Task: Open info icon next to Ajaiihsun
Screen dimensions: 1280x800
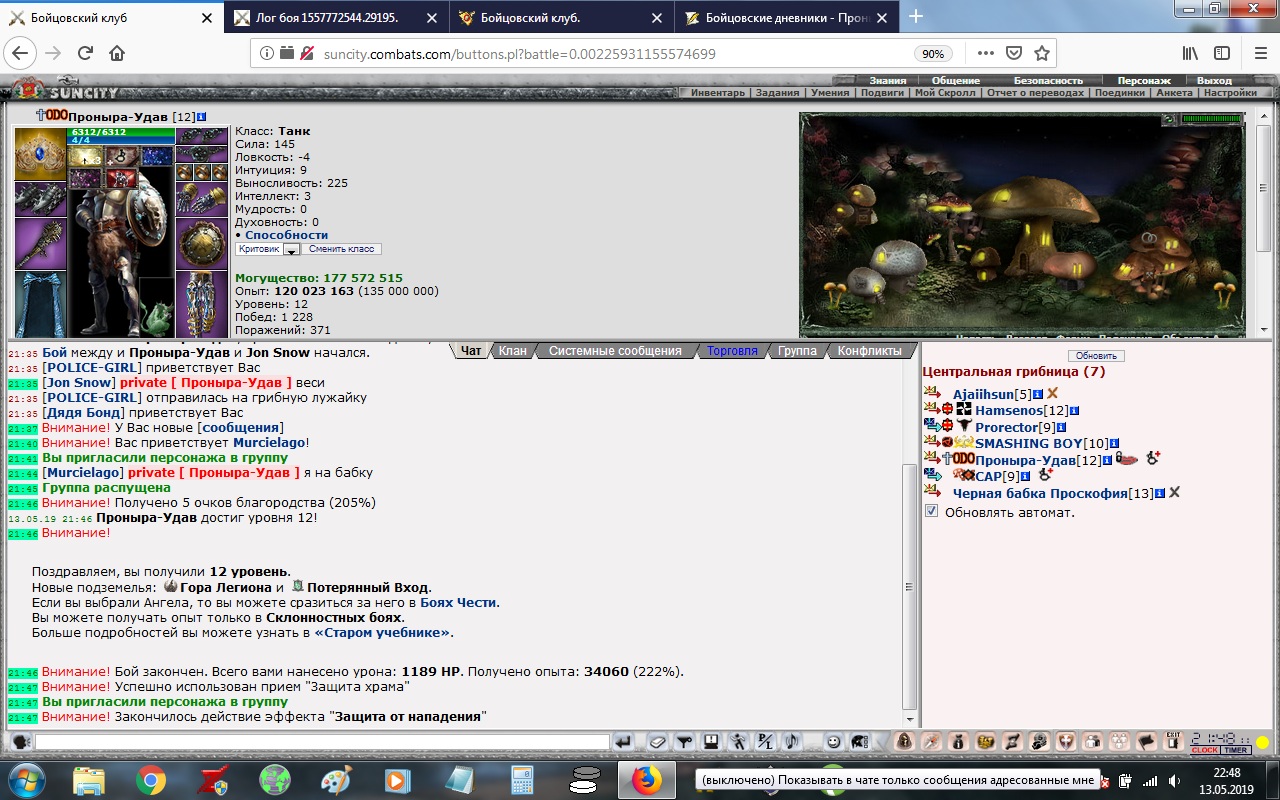Action: pos(1038,394)
